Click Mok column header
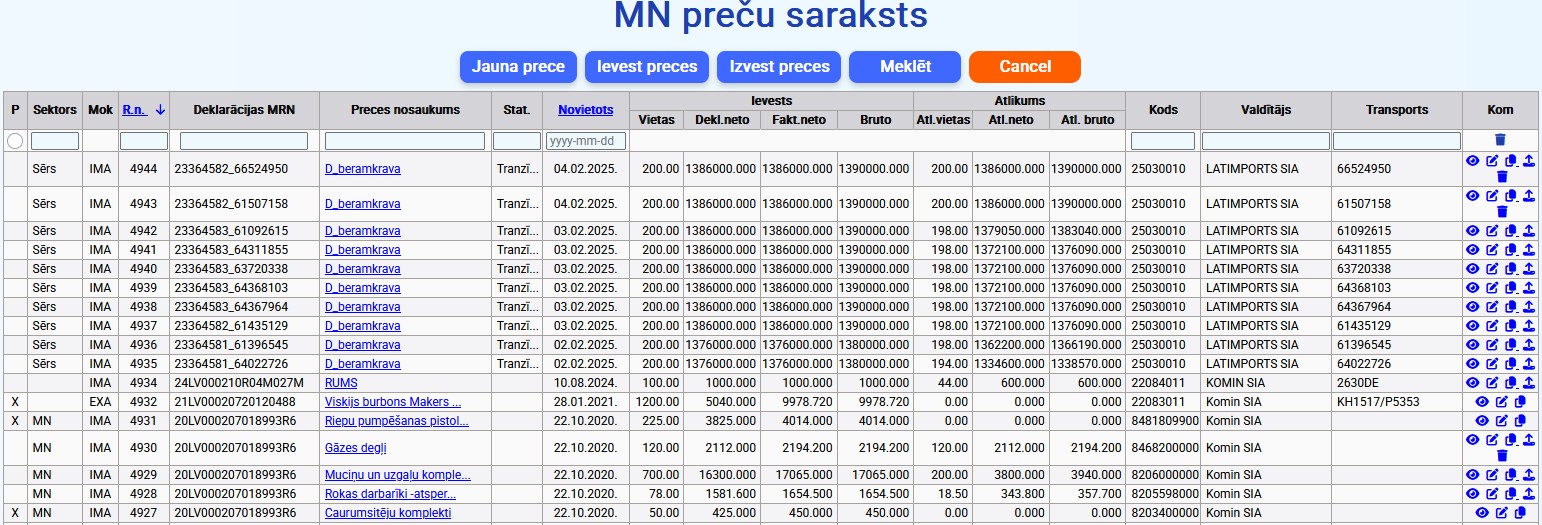This screenshot has height=525, width=1542. point(100,110)
